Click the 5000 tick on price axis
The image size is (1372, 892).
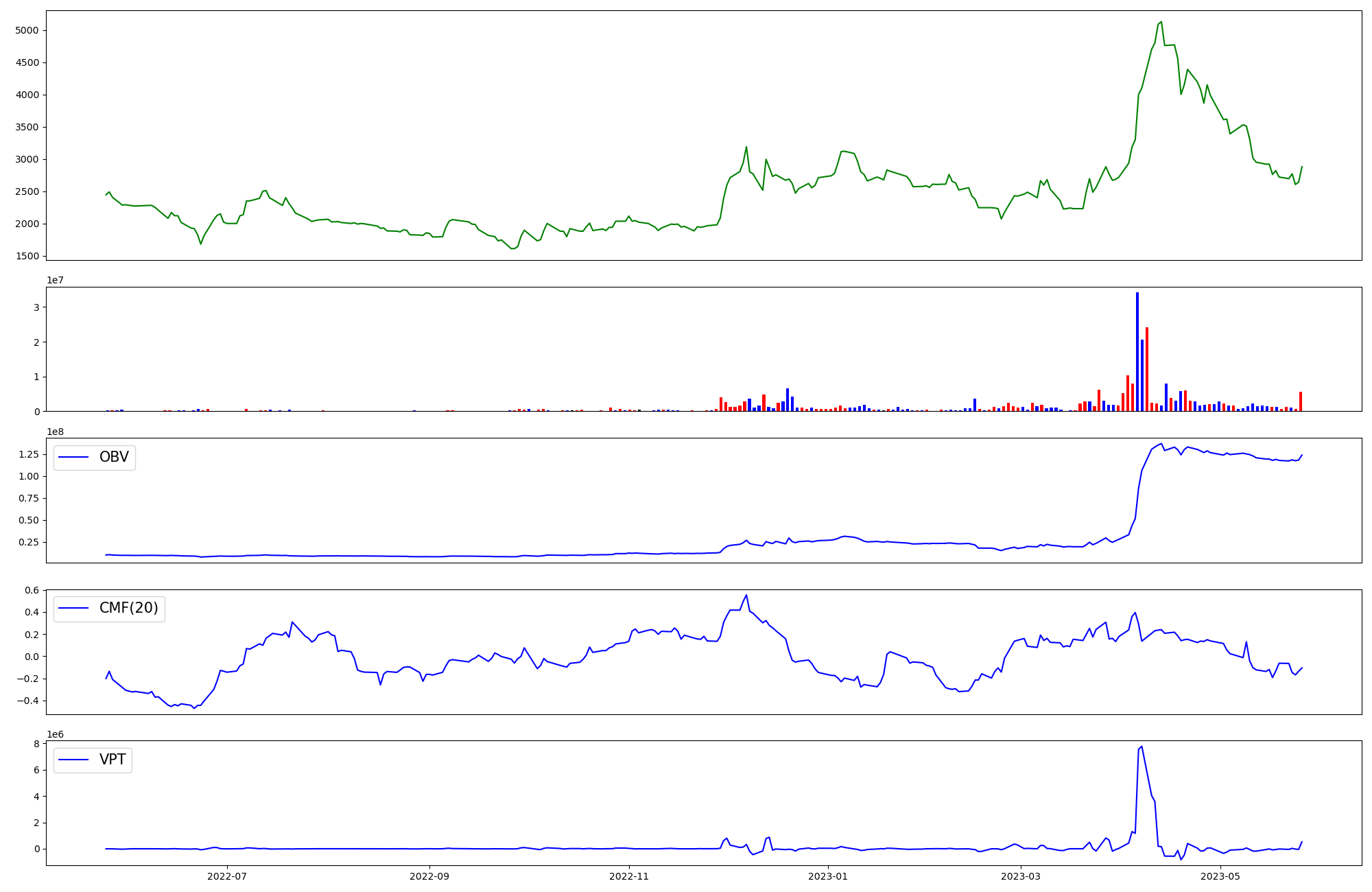tap(26, 30)
